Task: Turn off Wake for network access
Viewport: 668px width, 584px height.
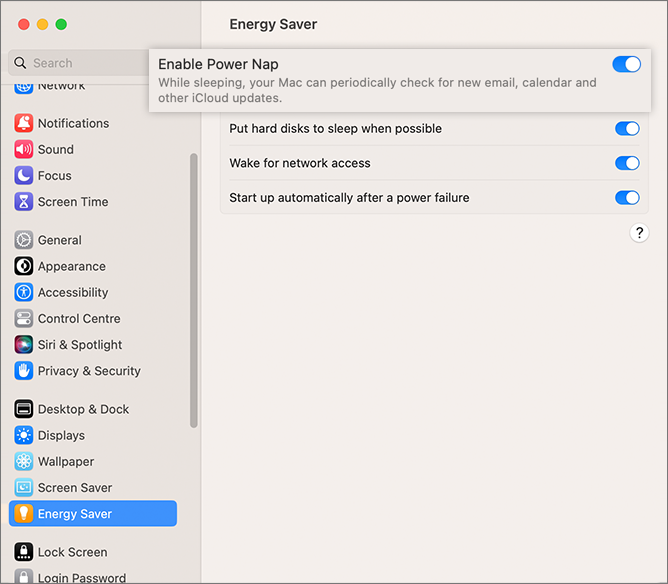Action: 627,163
